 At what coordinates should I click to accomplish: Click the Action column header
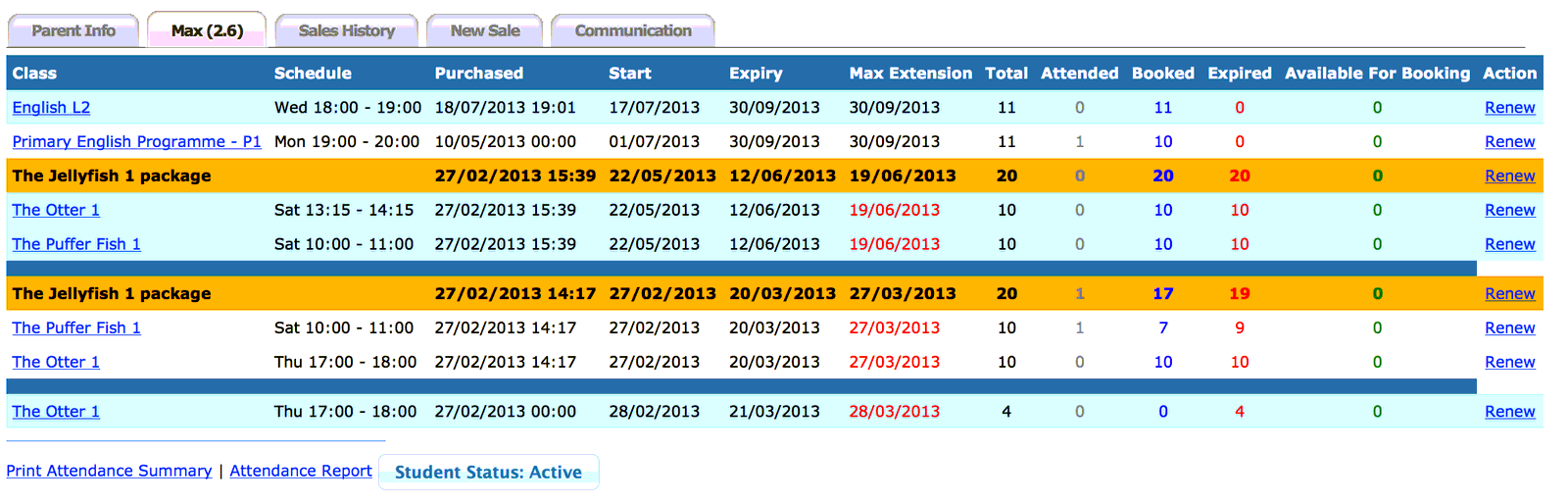pyautogui.click(x=1510, y=74)
